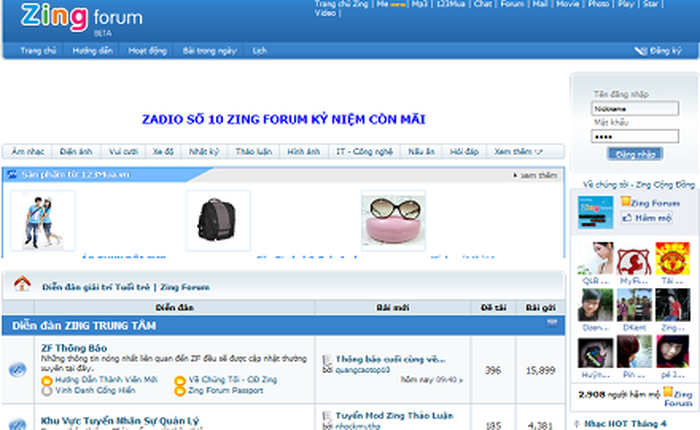Image resolution: width=700 pixels, height=430 pixels.
Task: Click the Vinh Danh Cống Hiến subforum icon
Action: click(46, 391)
